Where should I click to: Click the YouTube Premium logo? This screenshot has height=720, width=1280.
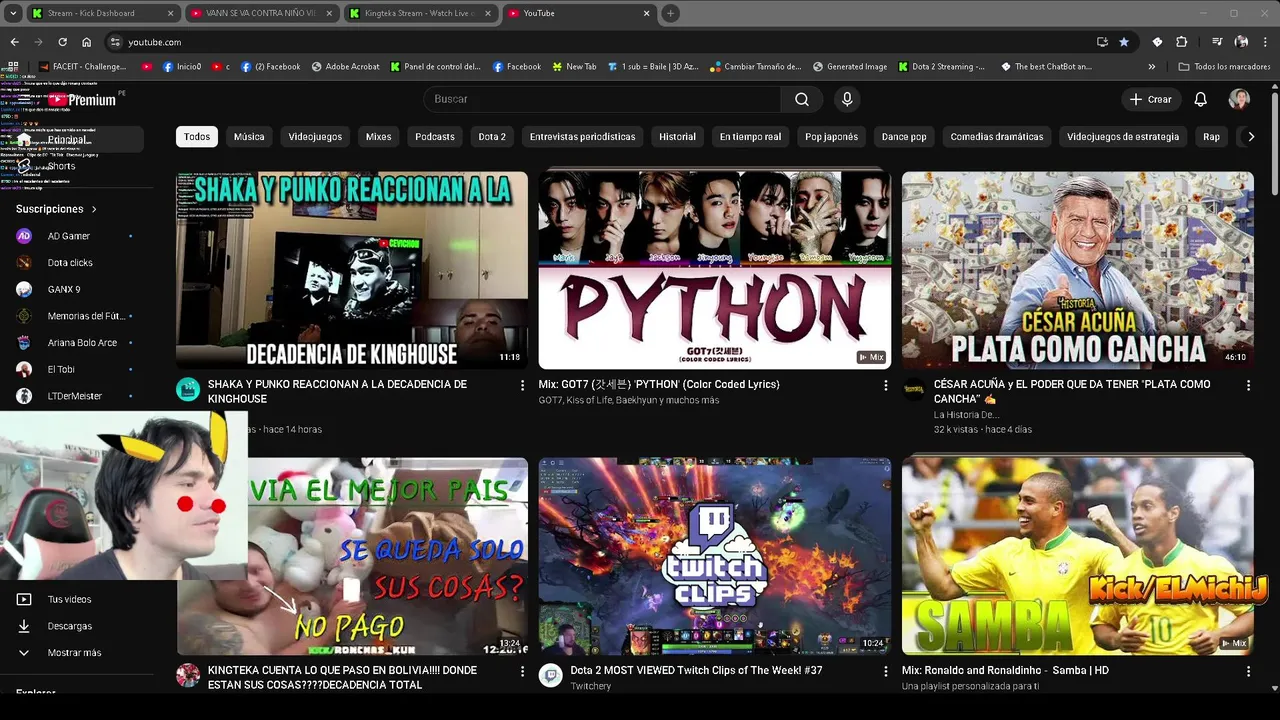pyautogui.click(x=82, y=99)
